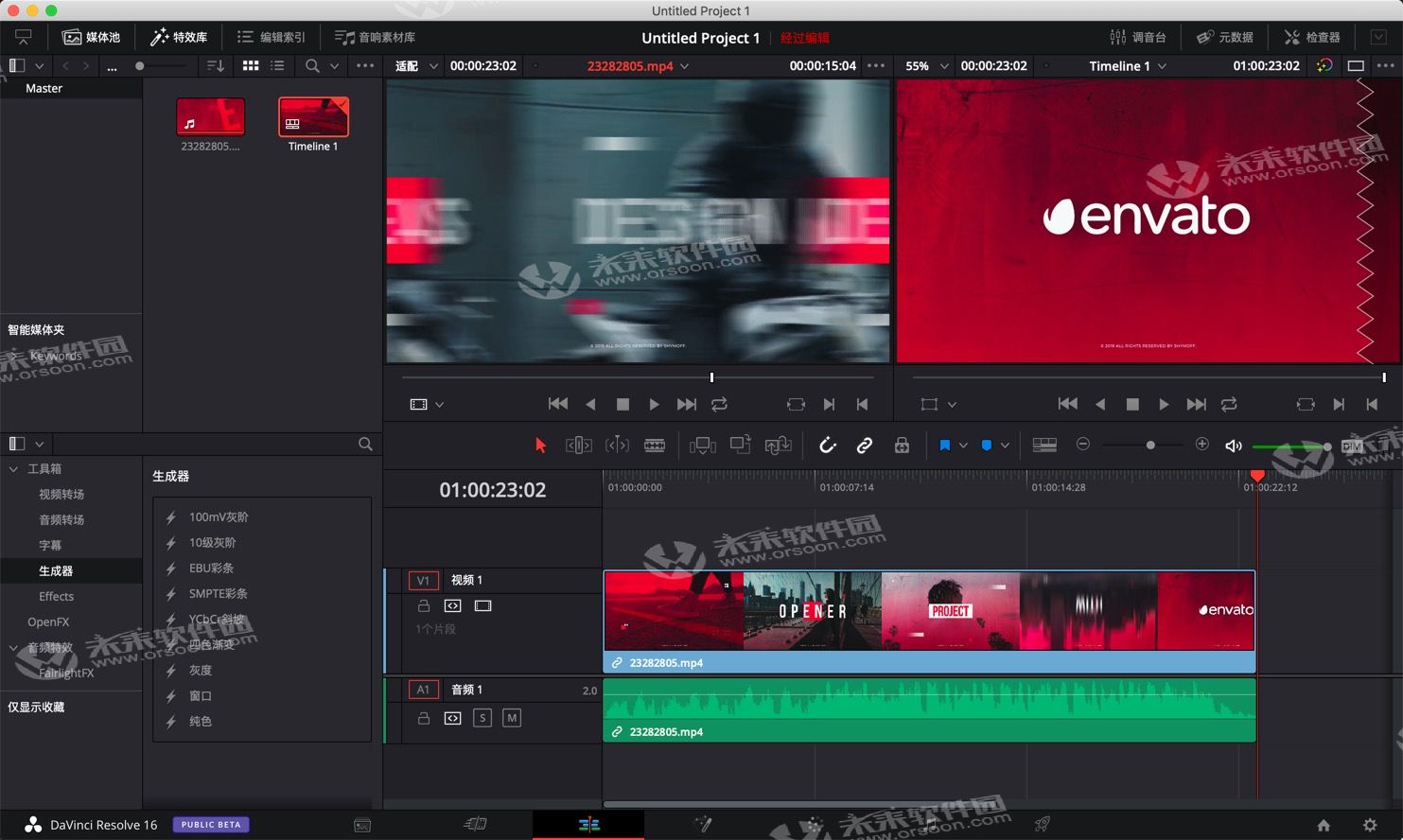This screenshot has height=840, width=1403.
Task: Select the SMPTE彩条 generator
Action: 219,594
